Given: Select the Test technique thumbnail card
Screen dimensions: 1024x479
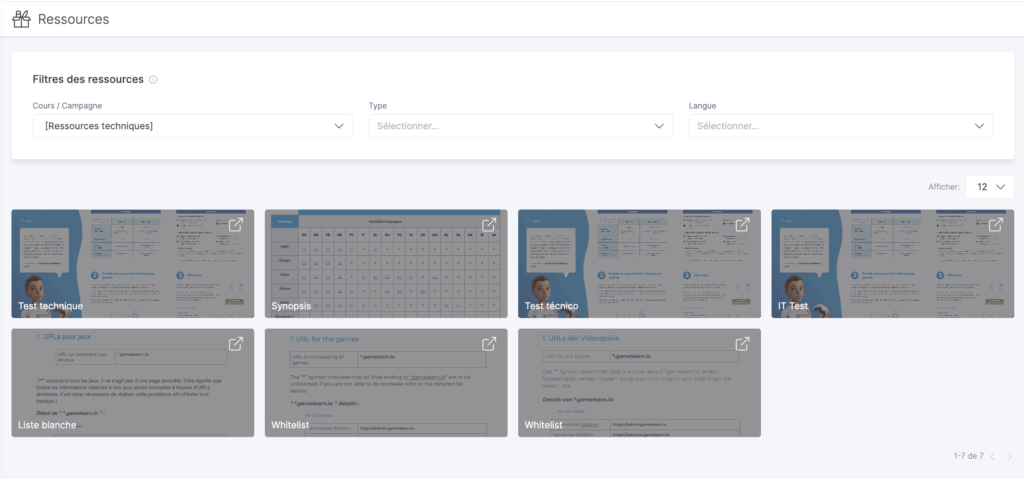Looking at the screenshot, I should click(132, 265).
